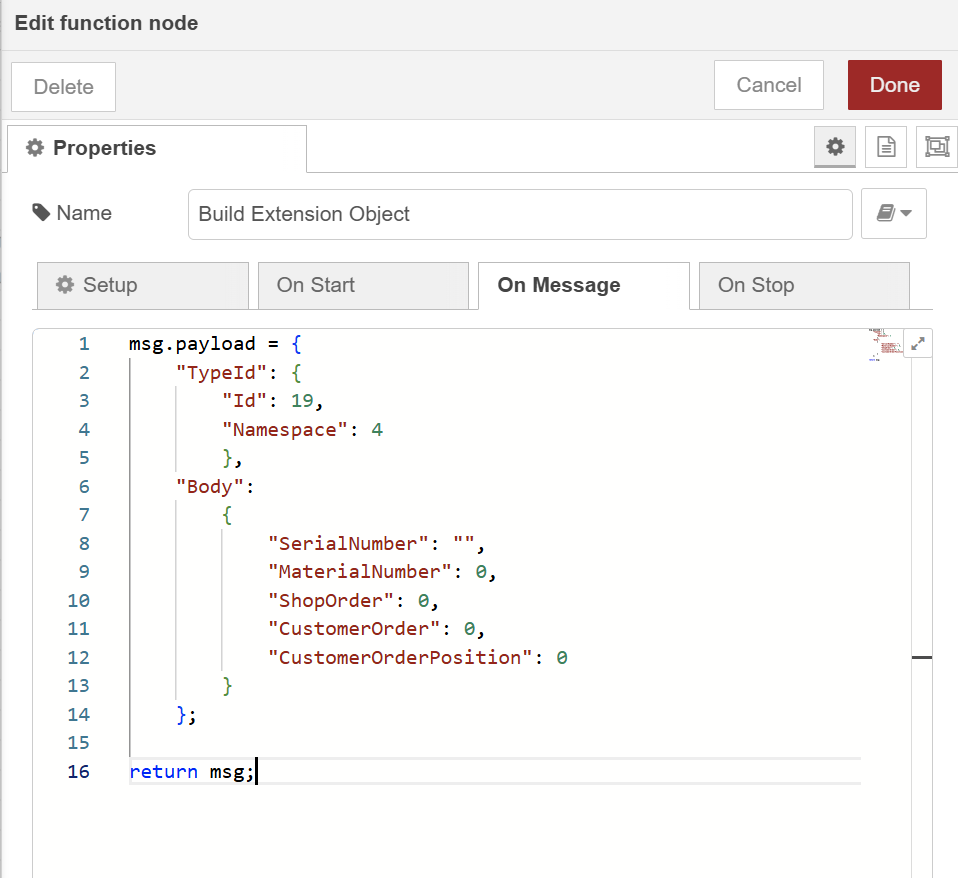Switch to the On Start tab

click(362, 285)
